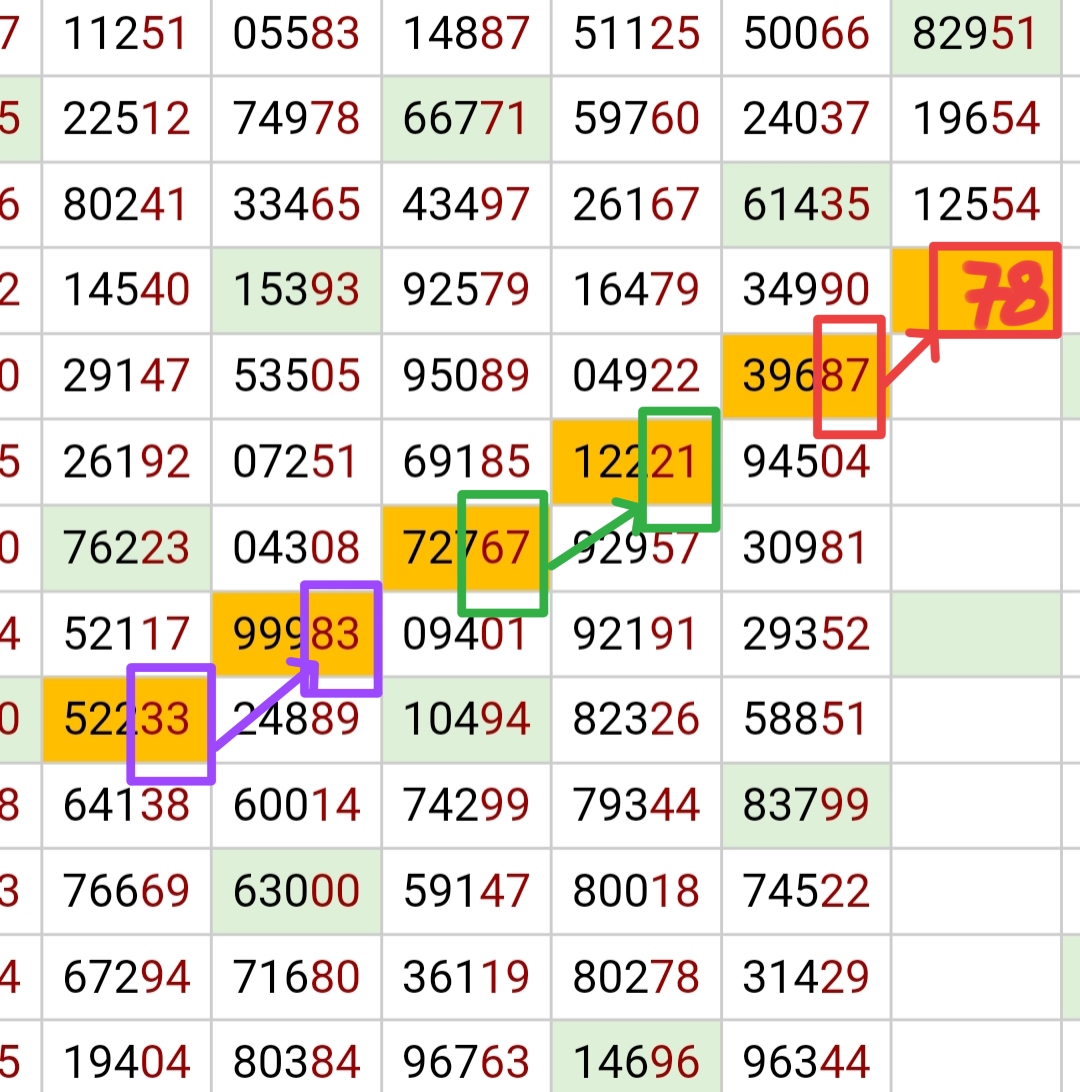The width and height of the screenshot is (1080, 1092).
Task: Select the number 82326
Action: (x=636, y=719)
